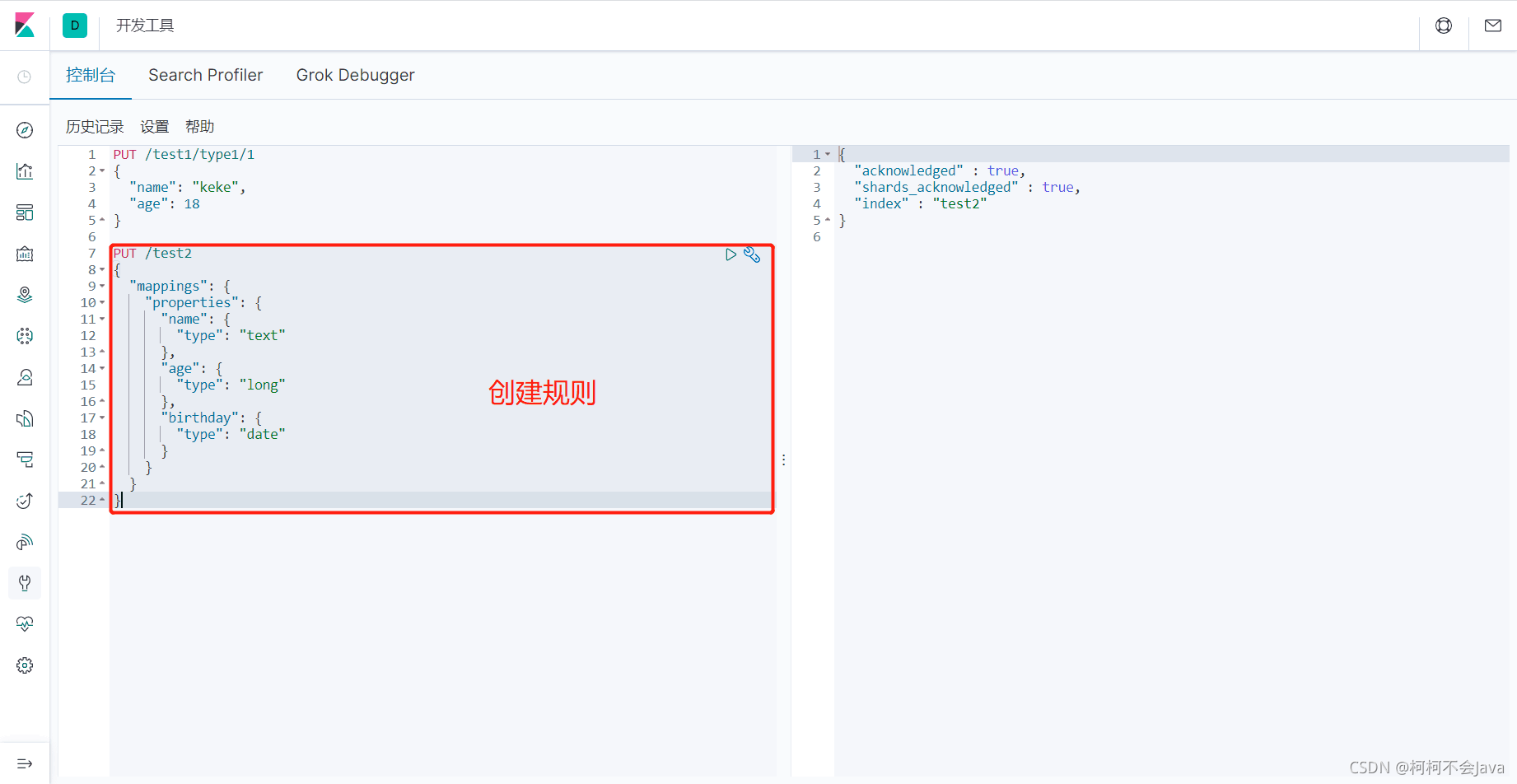Click the "keke" value in editor

click(x=215, y=188)
